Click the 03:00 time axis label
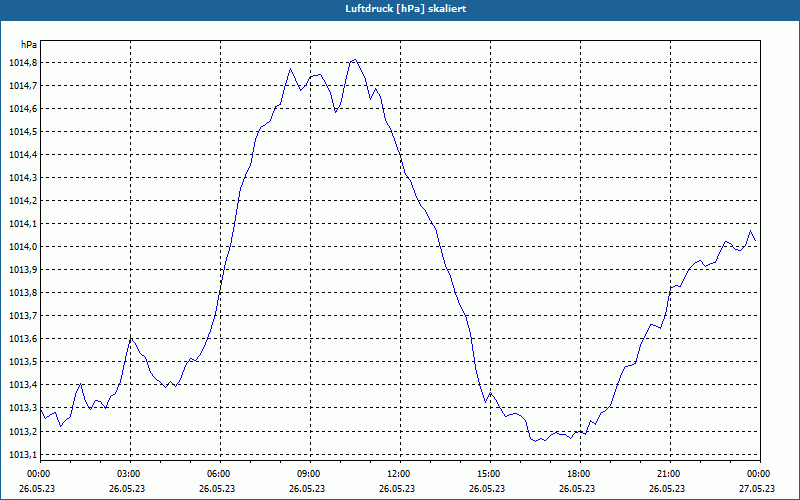Image resolution: width=800 pixels, height=500 pixels. tap(130, 474)
